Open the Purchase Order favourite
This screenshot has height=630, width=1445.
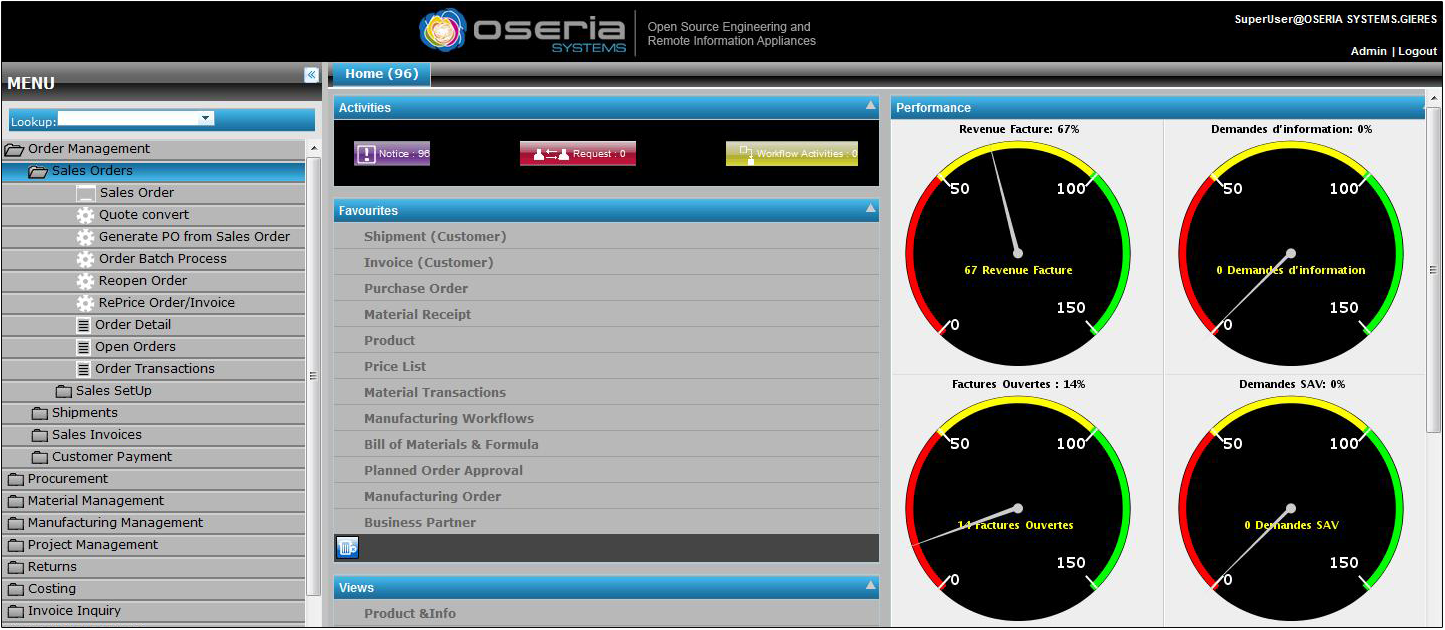[x=416, y=289]
